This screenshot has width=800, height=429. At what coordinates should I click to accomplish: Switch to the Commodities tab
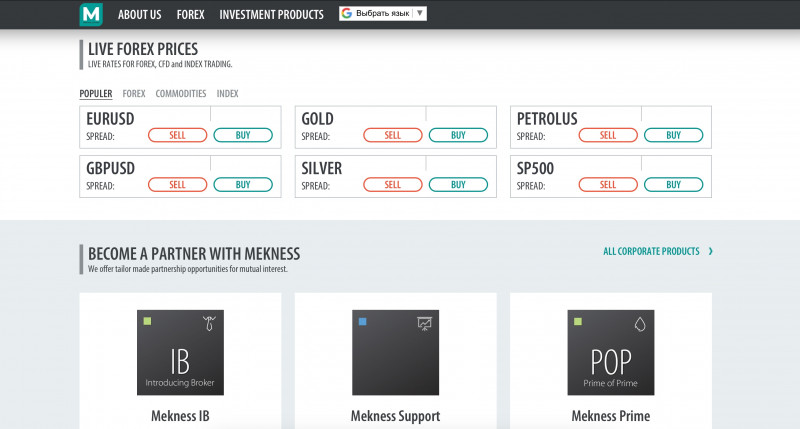tap(181, 94)
